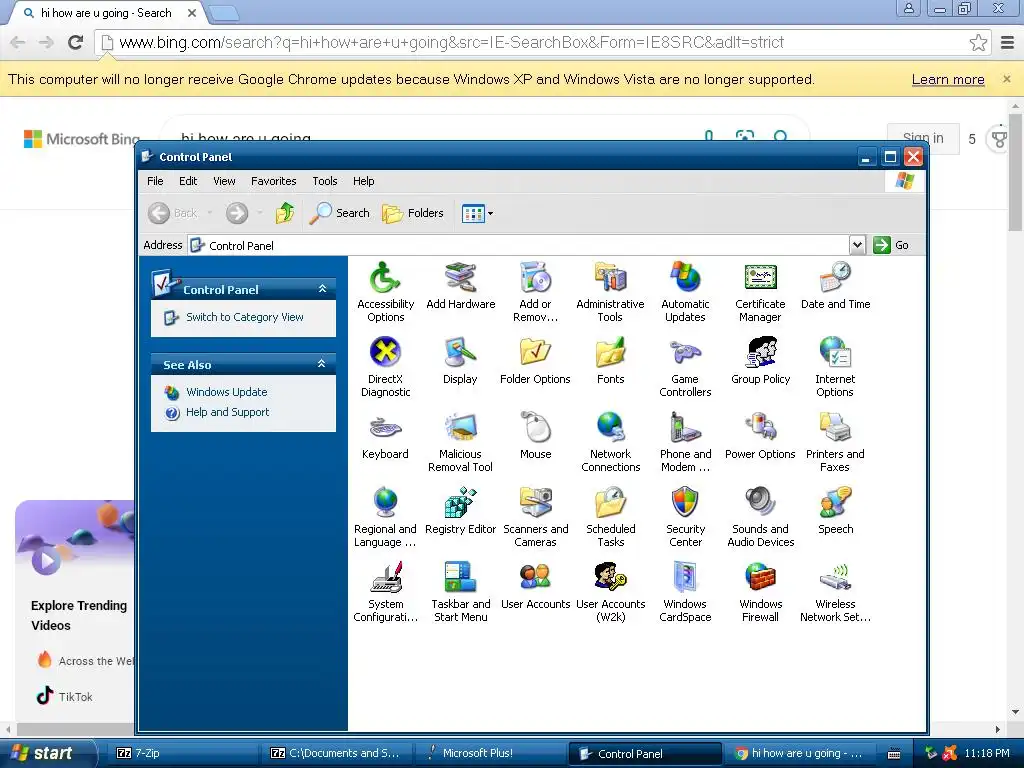Reload the Bing page in Chrome
The width and height of the screenshot is (1024, 768).
click(x=76, y=42)
